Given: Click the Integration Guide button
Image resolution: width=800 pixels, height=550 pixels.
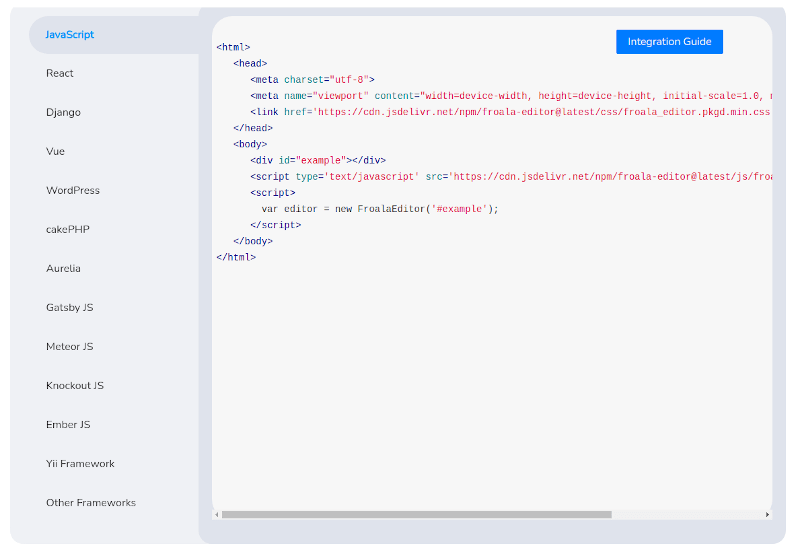Looking at the screenshot, I should pyautogui.click(x=669, y=41).
